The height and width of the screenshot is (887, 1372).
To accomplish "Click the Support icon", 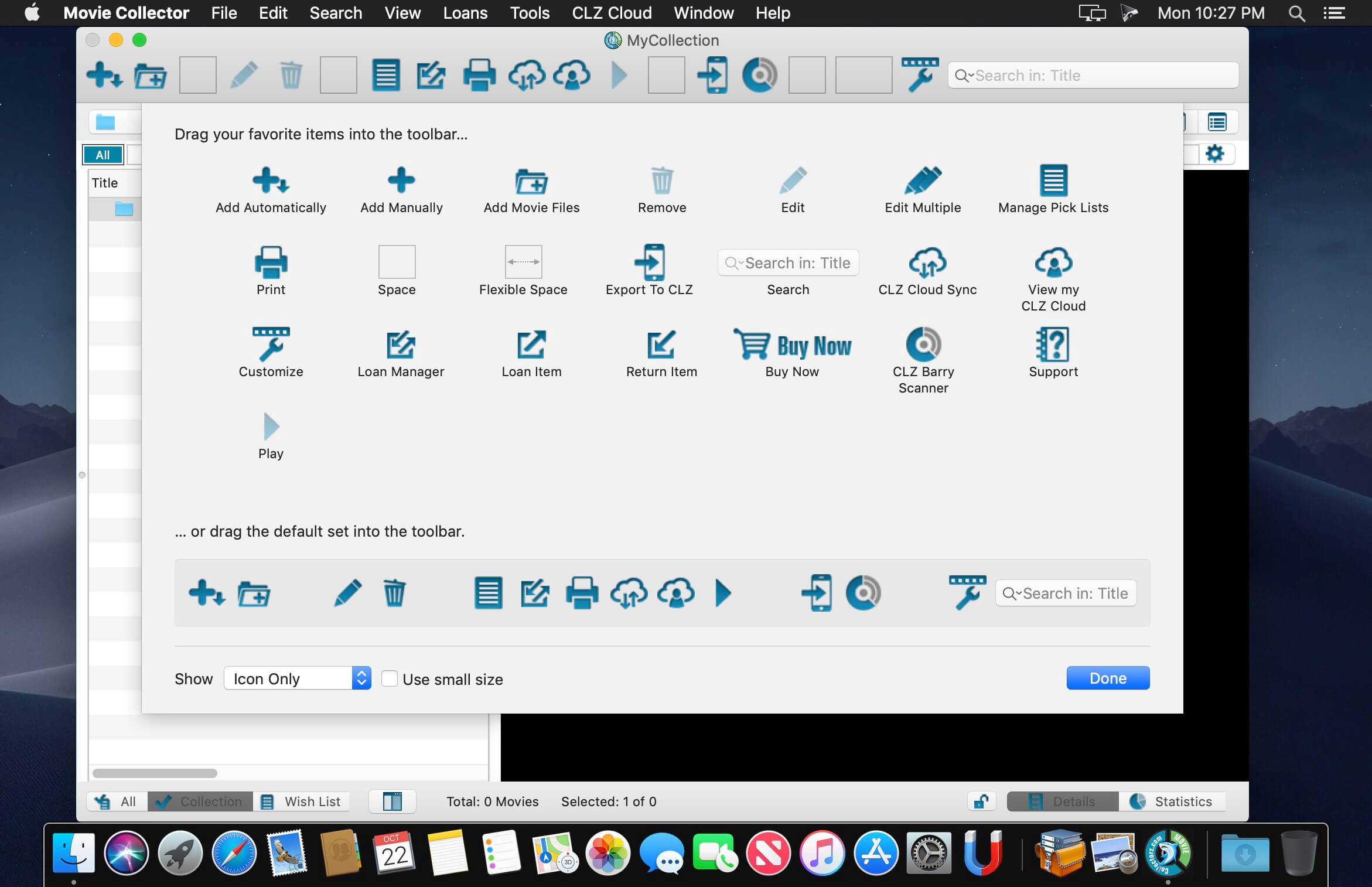I will (x=1053, y=344).
